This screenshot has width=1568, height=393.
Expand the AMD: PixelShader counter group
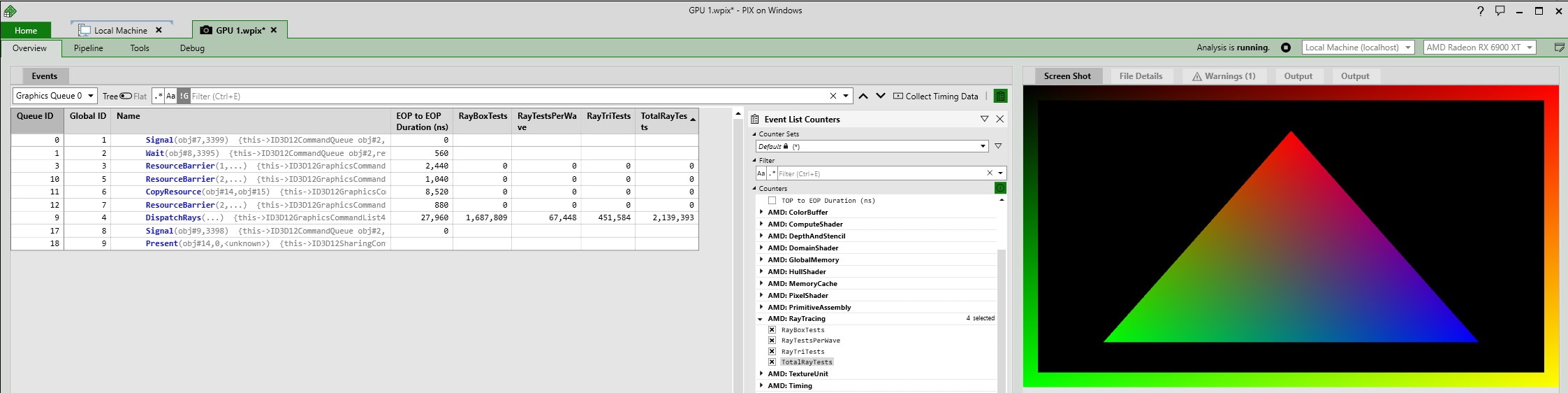(761, 296)
